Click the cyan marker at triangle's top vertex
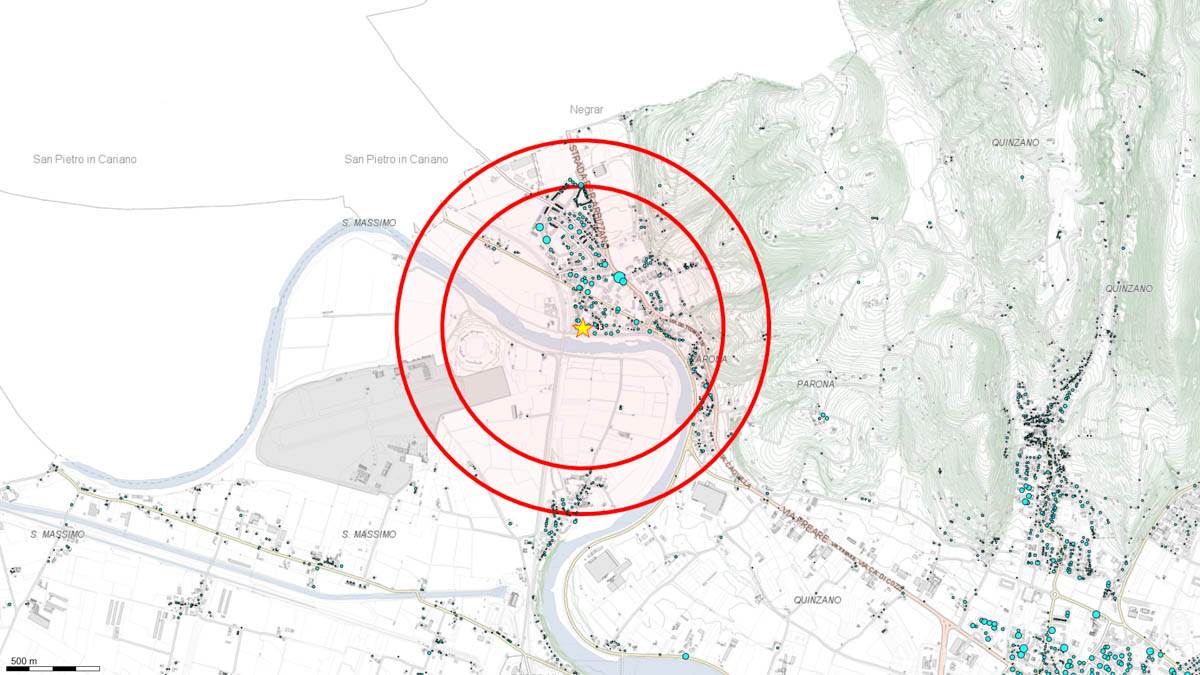The height and width of the screenshot is (675, 1200). pos(582,186)
